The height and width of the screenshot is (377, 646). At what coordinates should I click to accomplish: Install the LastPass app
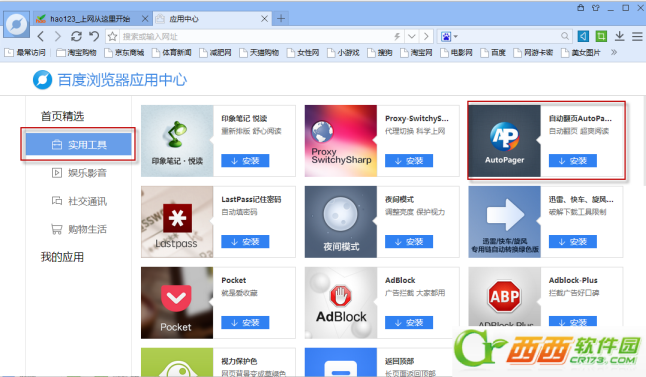point(245,241)
